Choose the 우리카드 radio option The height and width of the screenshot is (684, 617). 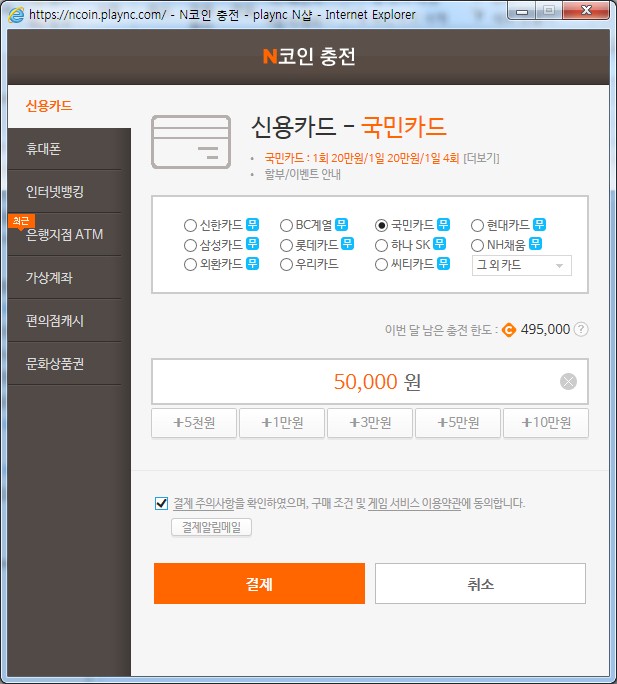[x=286, y=265]
